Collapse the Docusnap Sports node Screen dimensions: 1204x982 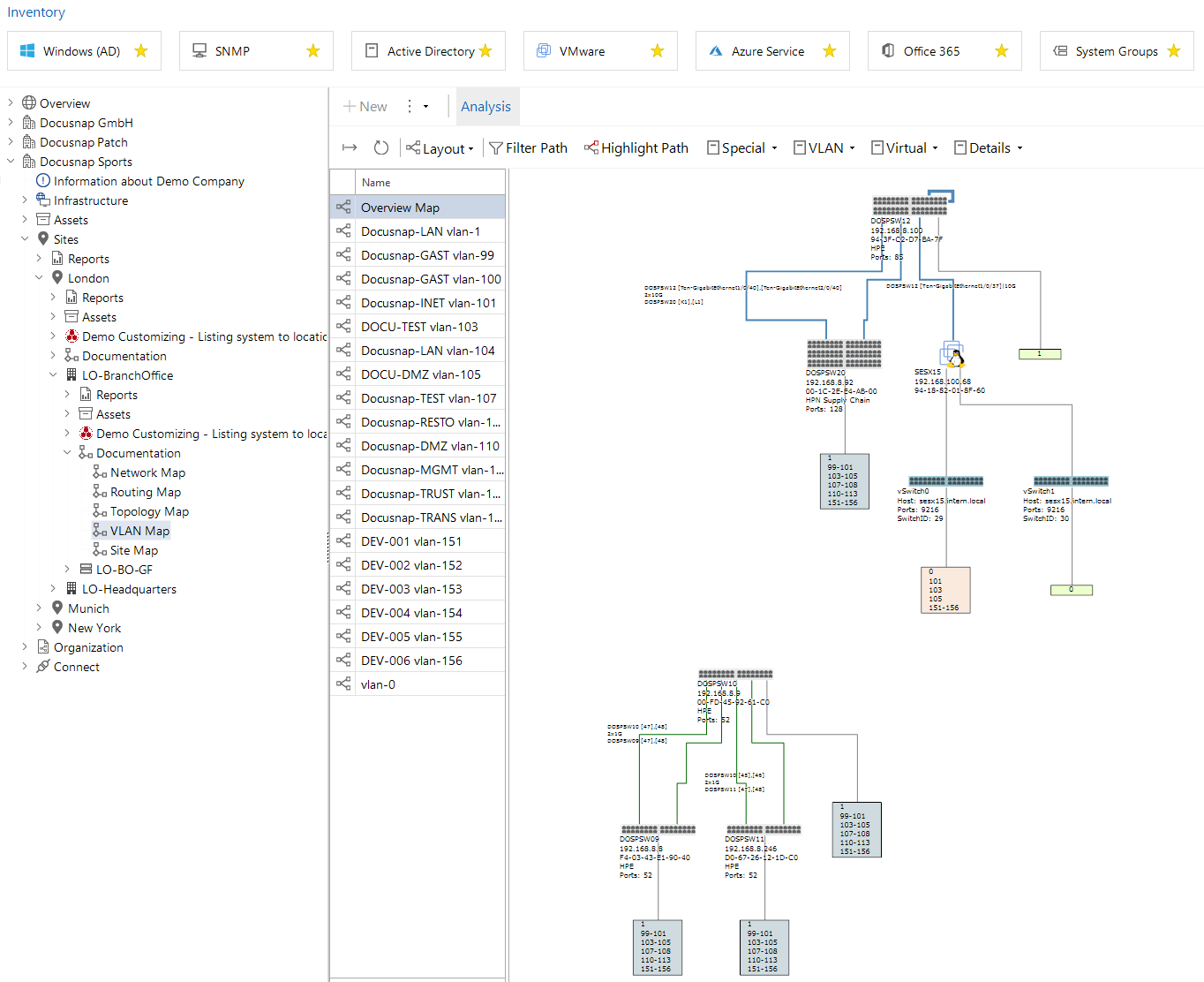[11, 162]
